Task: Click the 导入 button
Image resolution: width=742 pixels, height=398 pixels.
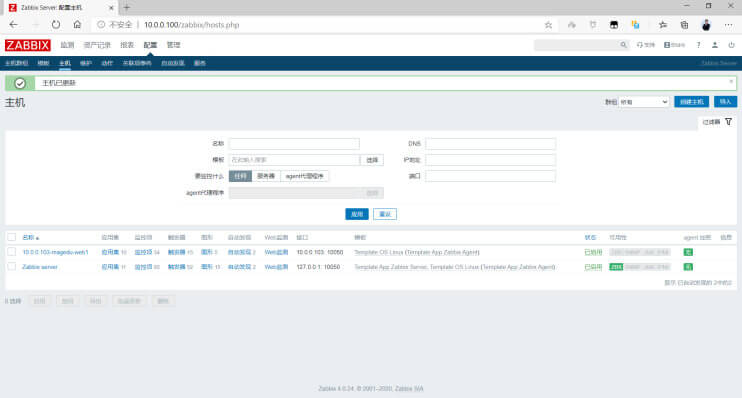Action: click(725, 102)
